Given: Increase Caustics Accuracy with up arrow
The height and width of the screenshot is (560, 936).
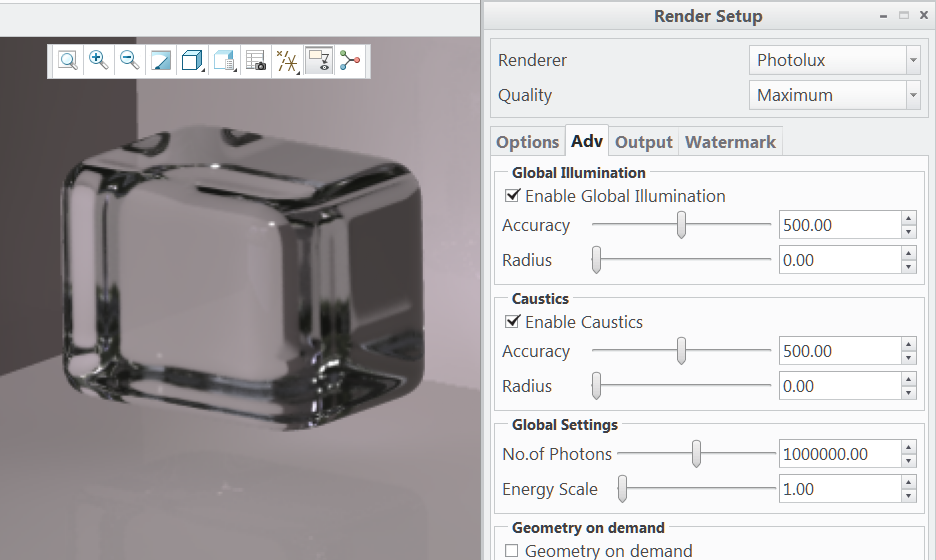Looking at the screenshot, I should (909, 344).
